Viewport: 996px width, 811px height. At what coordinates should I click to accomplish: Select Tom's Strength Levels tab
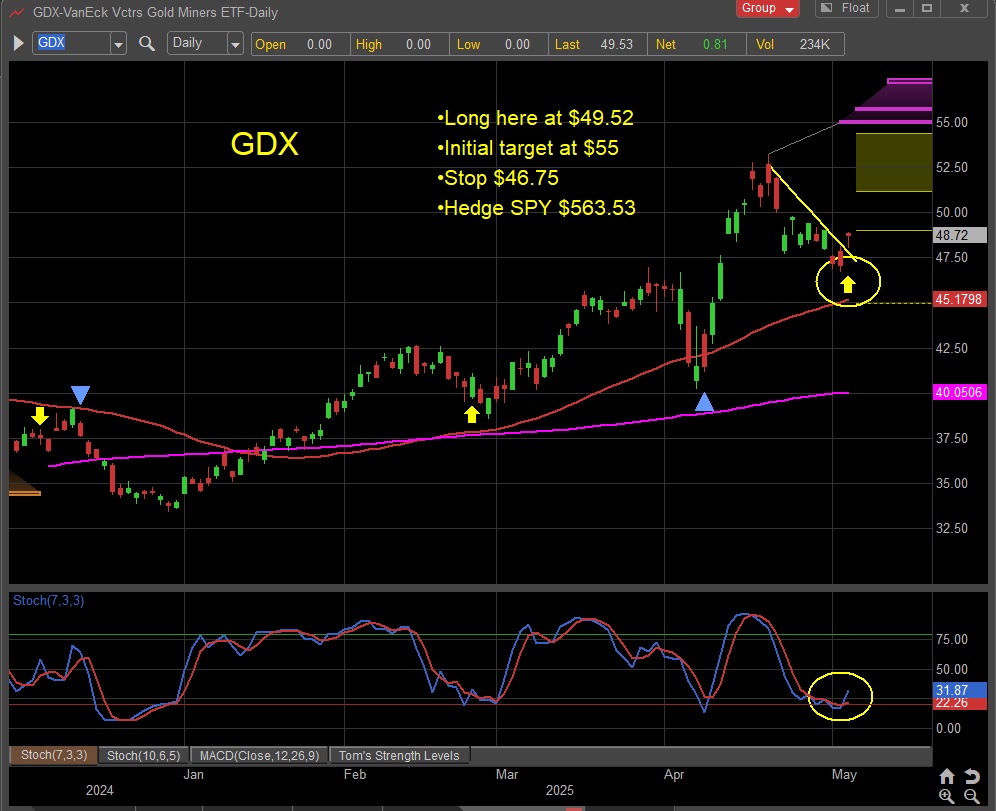pos(399,755)
